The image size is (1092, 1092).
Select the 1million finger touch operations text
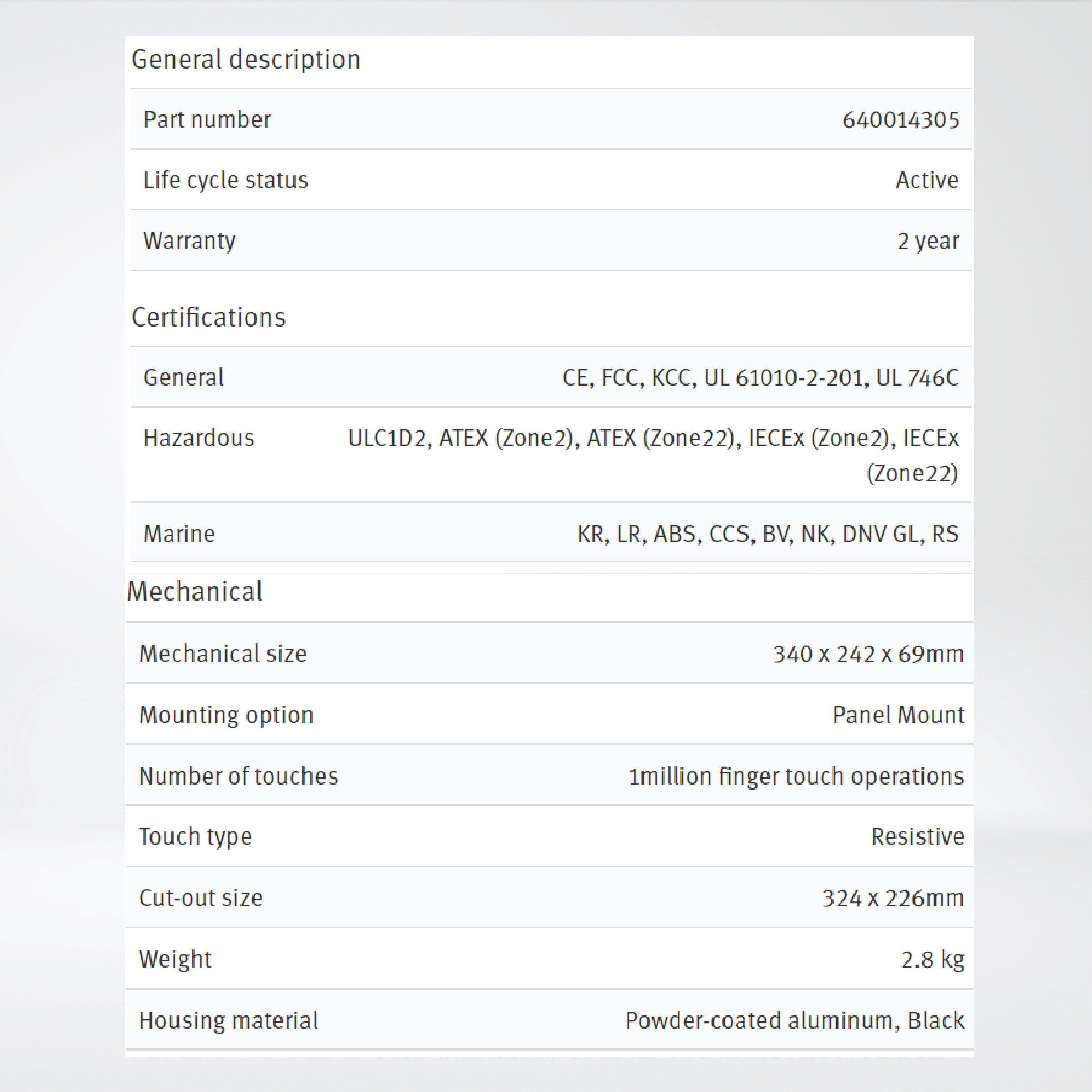tap(796, 776)
